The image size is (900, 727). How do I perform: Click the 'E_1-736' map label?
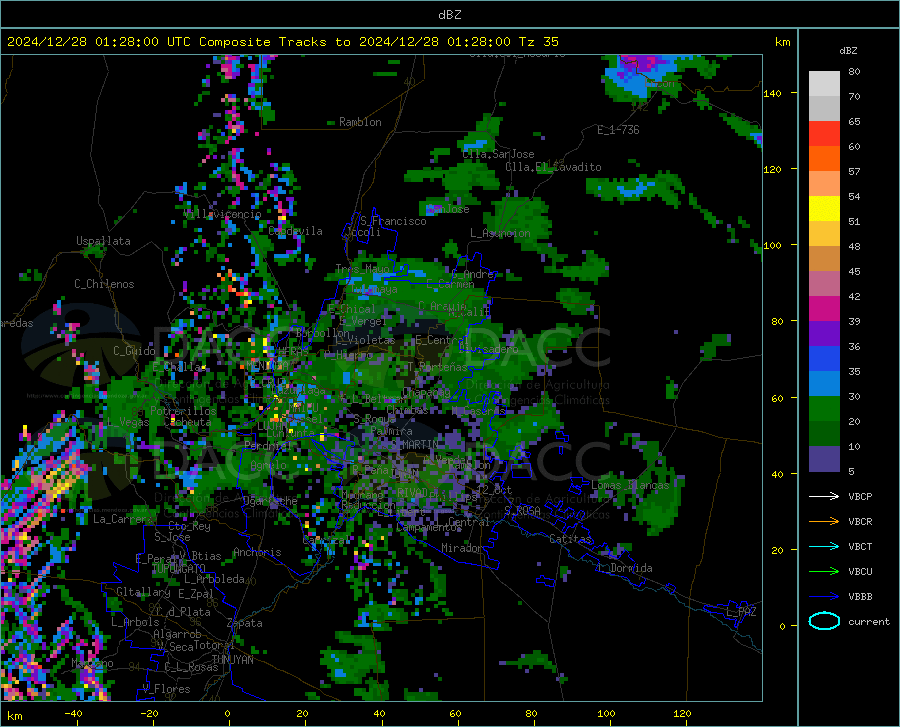point(618,130)
